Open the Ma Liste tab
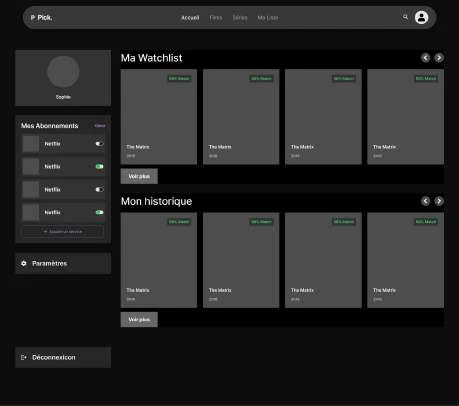 point(268,18)
